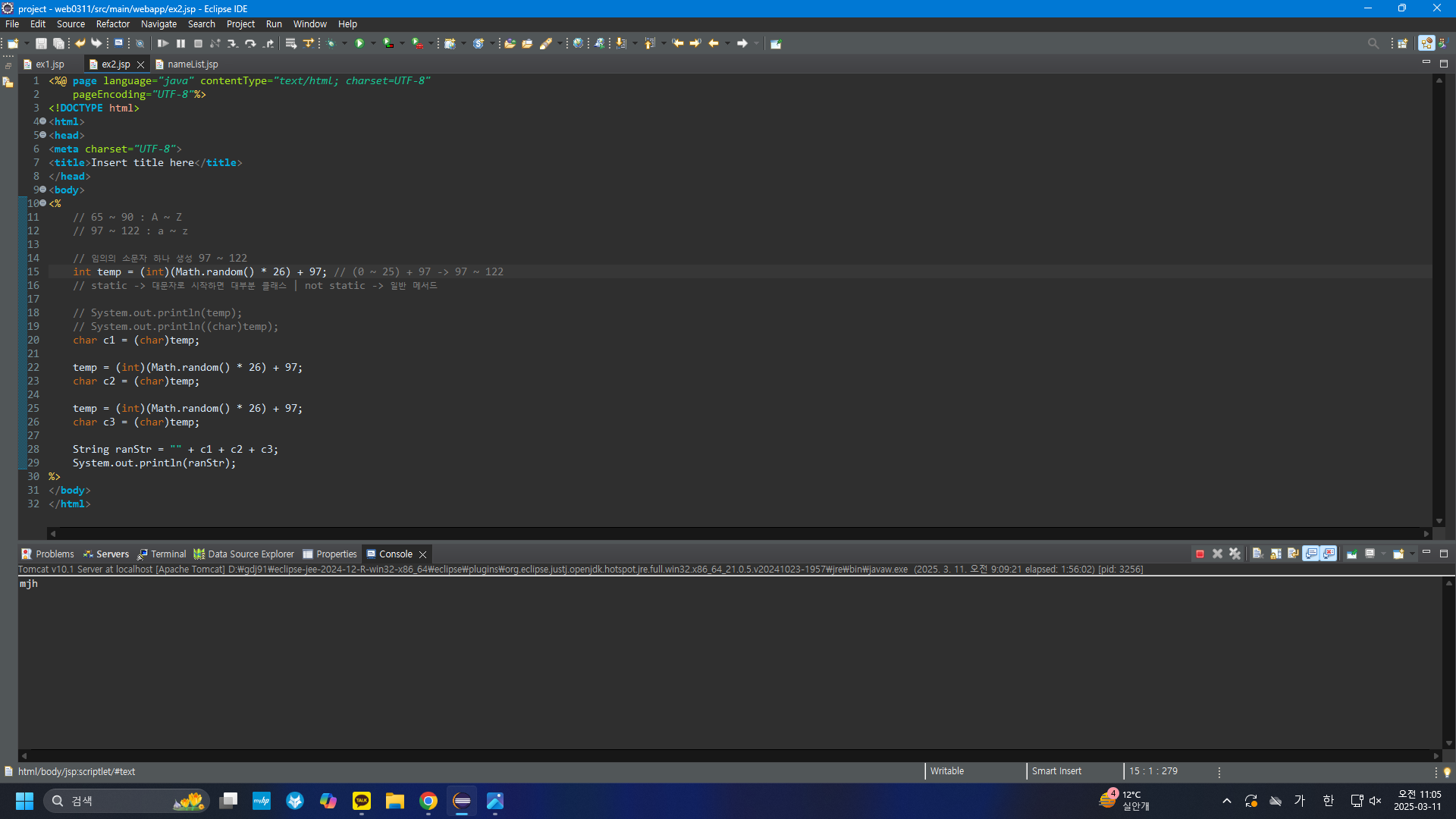Screen dimensions: 1456x819
Task: Open Chrome from the Windows taskbar
Action: click(428, 802)
